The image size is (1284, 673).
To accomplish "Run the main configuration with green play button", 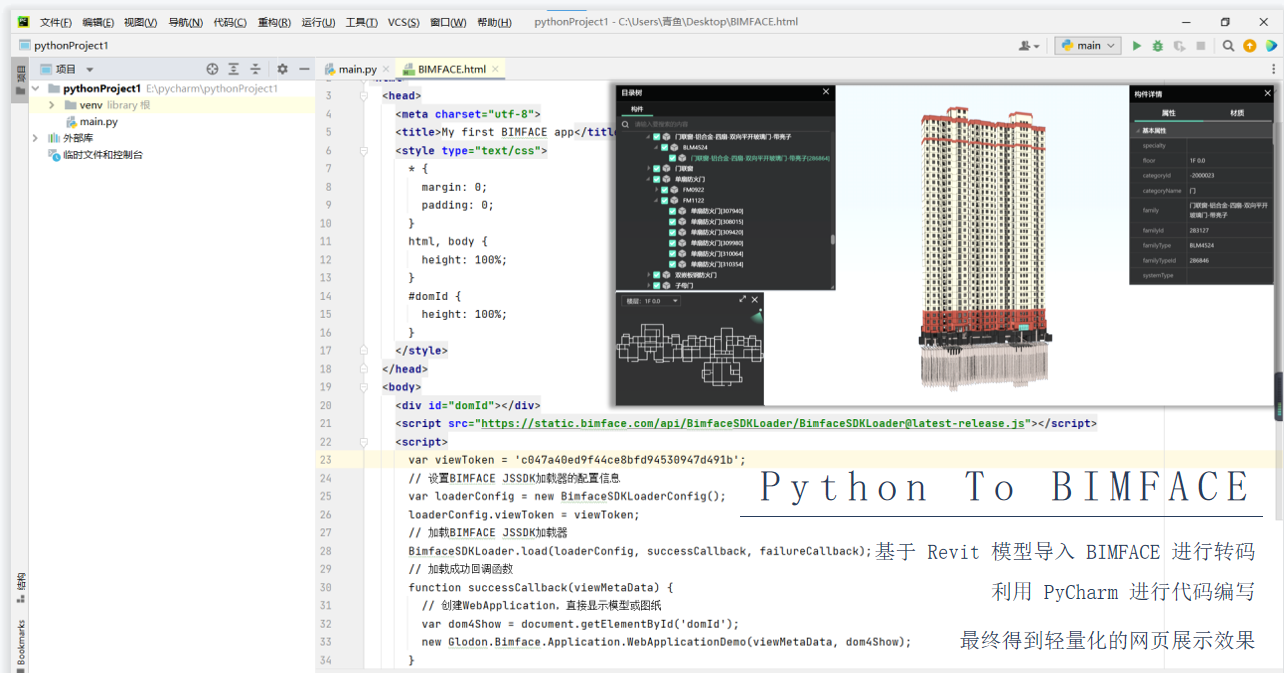I will [x=1137, y=45].
